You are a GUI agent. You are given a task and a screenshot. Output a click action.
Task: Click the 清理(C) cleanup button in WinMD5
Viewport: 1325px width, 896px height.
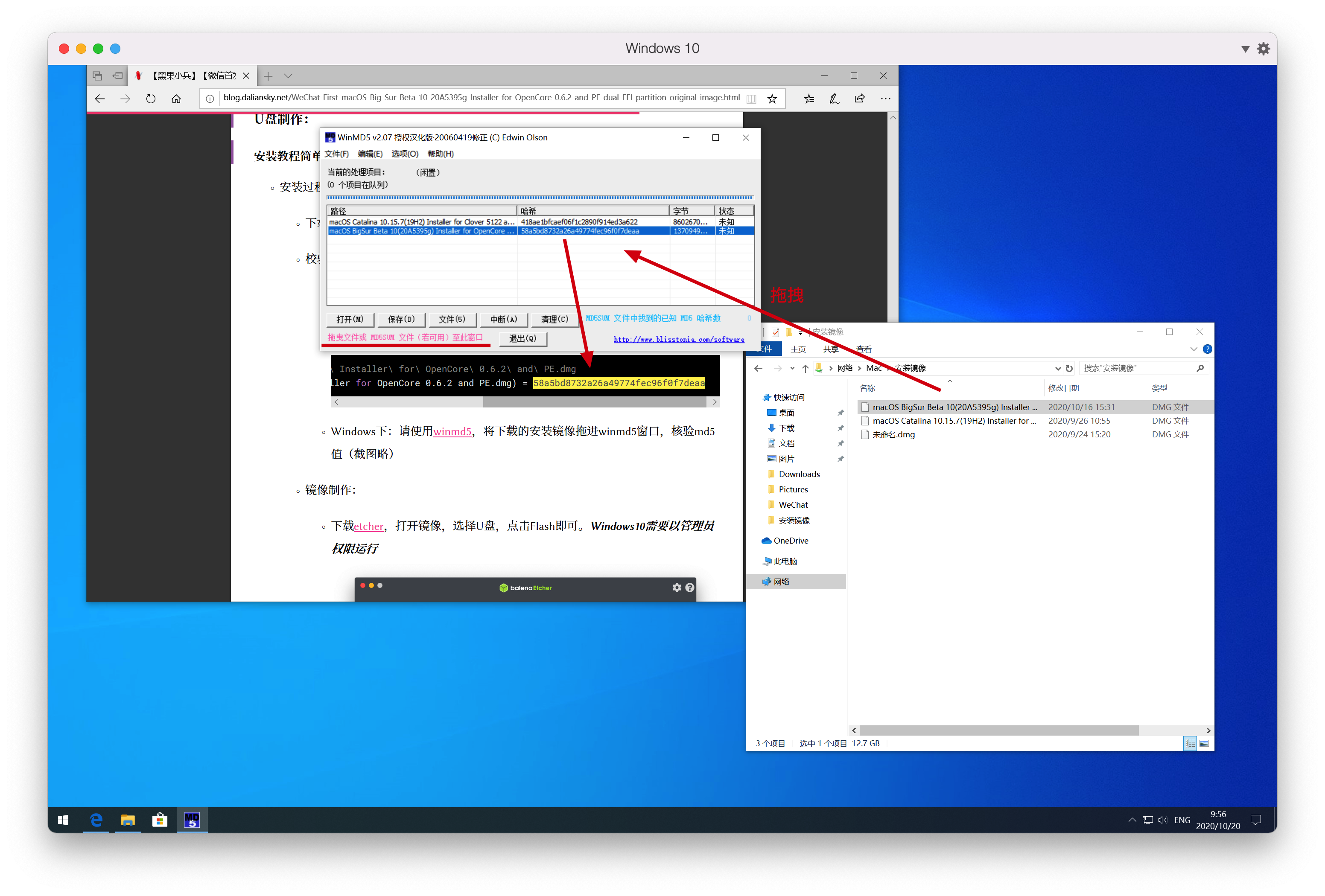tap(555, 319)
